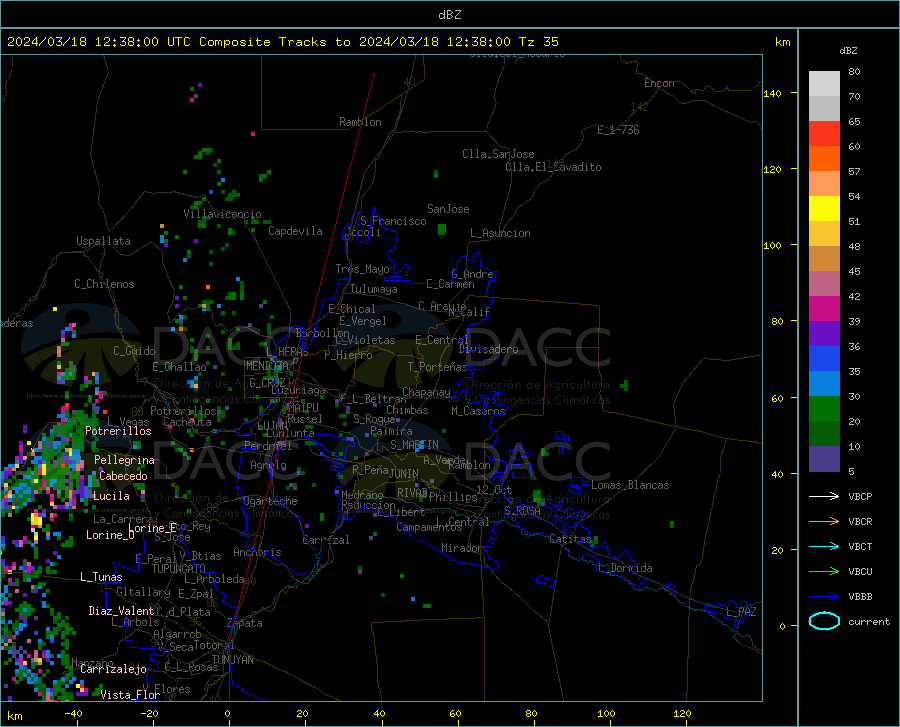Click the orange VBCR arrow legend icon

tap(824, 521)
